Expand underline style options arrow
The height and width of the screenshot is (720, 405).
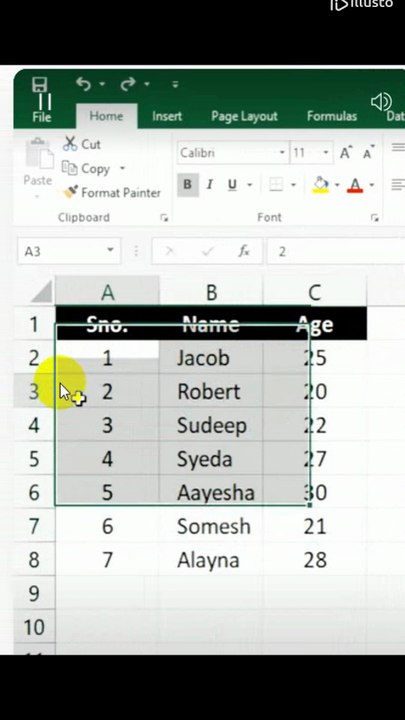tap(250, 185)
